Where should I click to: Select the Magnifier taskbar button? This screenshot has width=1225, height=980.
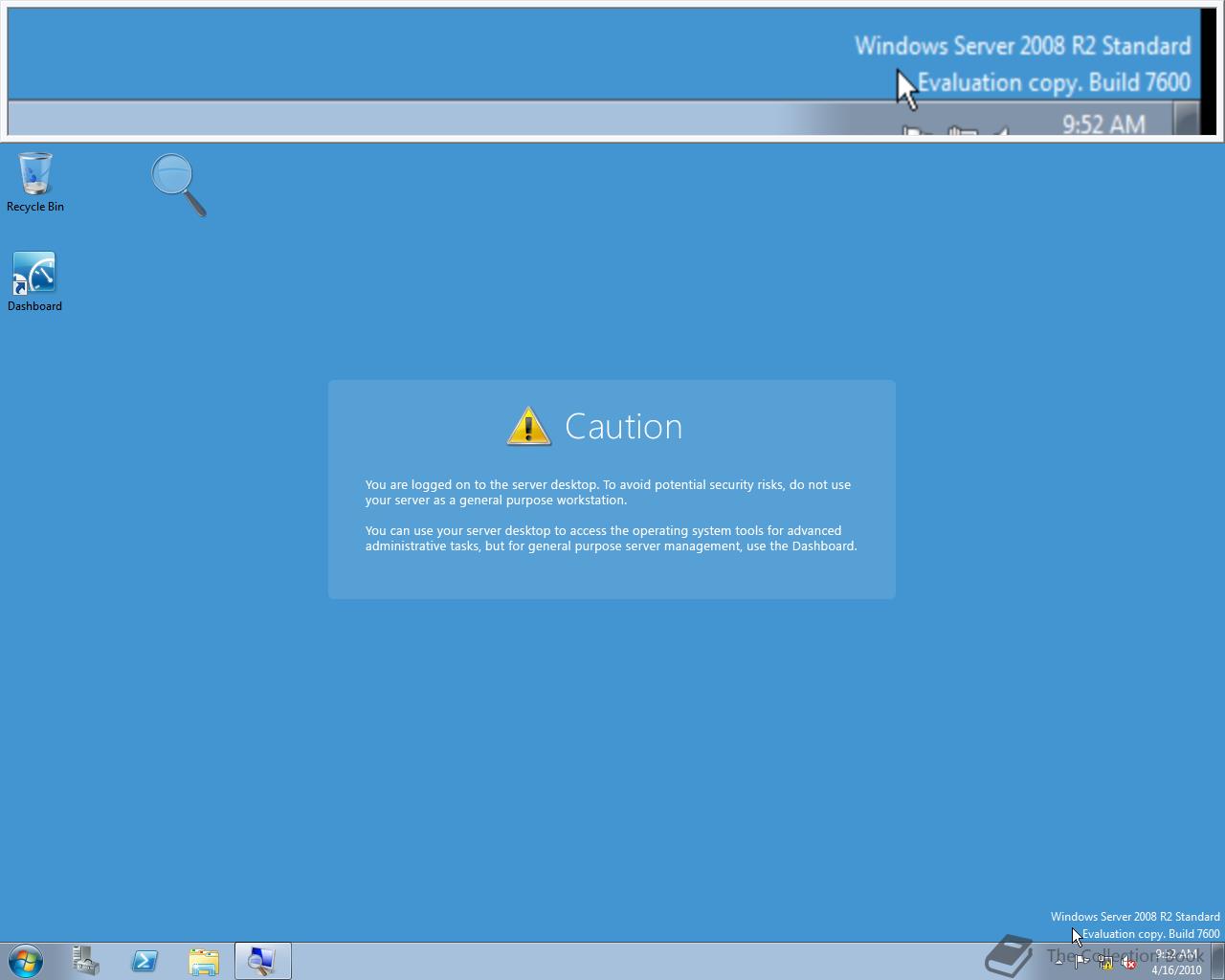point(262,961)
